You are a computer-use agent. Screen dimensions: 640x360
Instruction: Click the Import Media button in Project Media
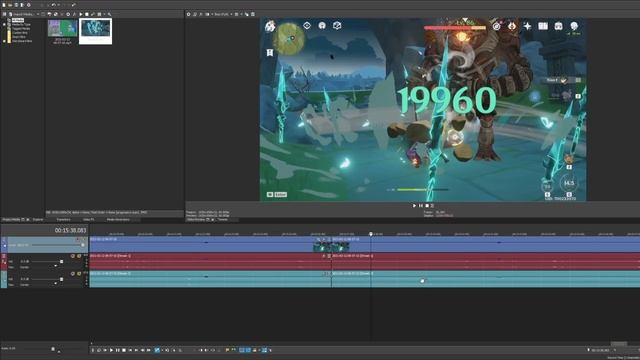click(22, 14)
